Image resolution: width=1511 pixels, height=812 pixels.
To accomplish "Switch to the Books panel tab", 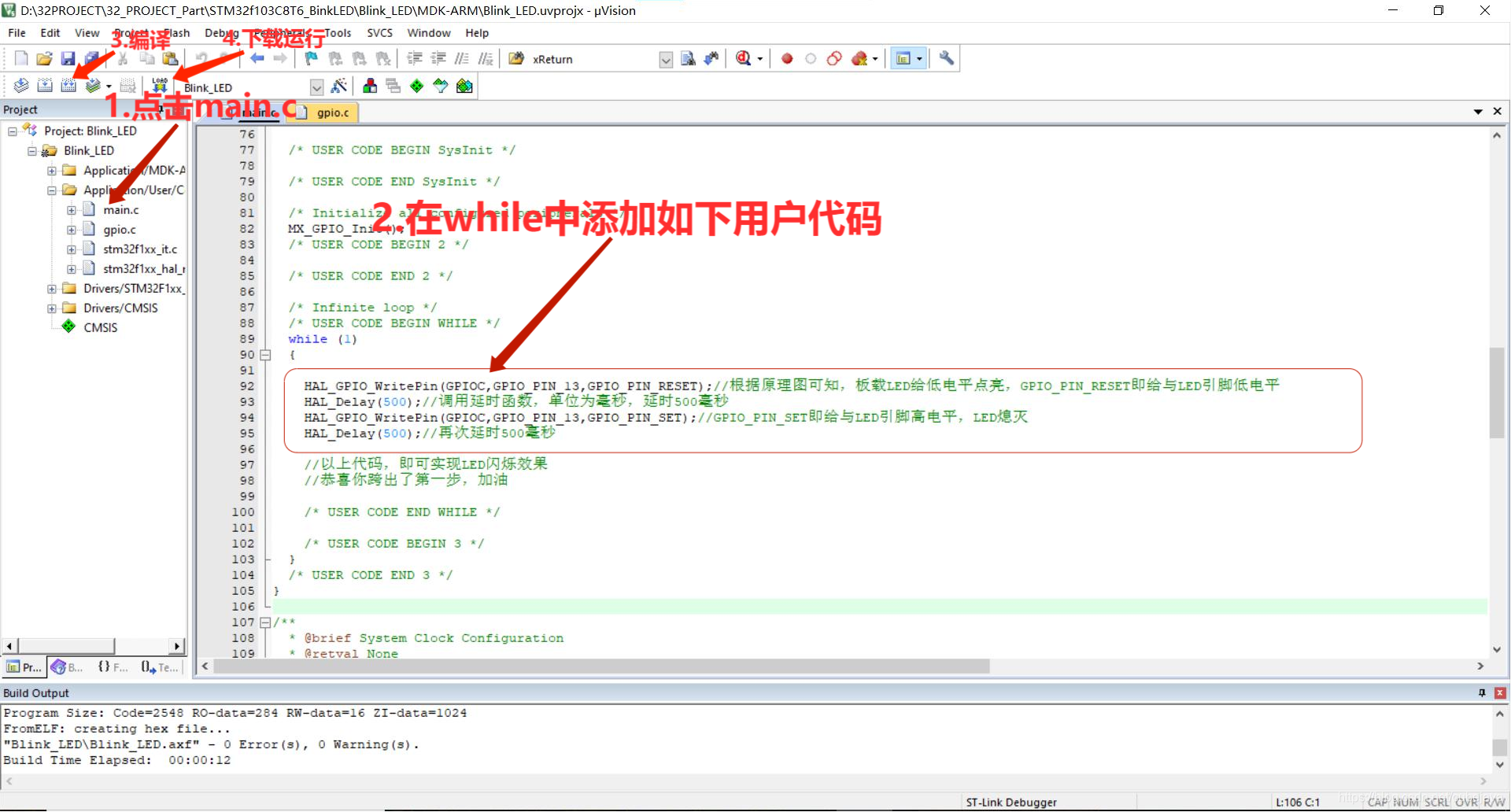I will pos(68,667).
